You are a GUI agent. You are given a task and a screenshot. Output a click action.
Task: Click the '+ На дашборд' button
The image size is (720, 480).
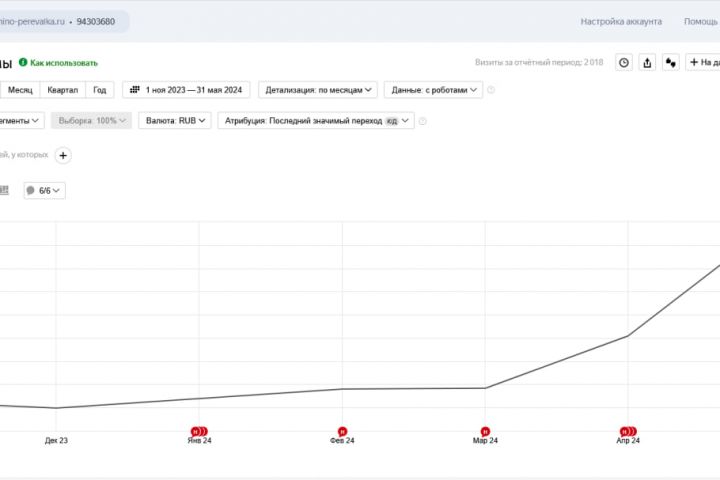(x=703, y=62)
